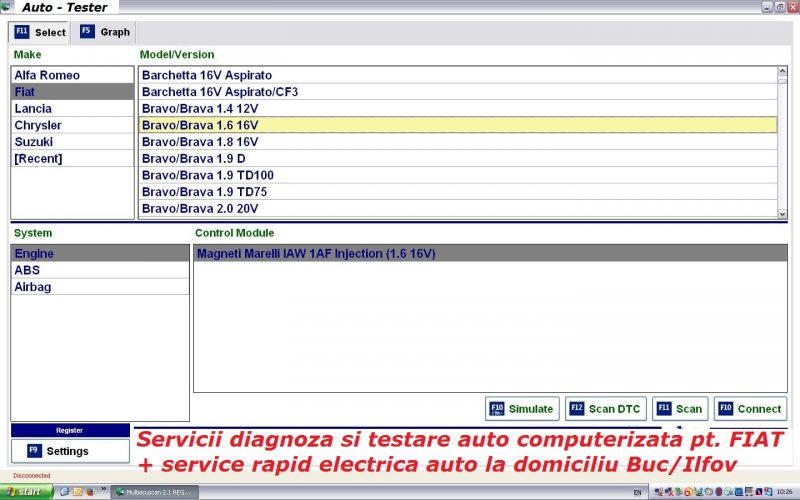This screenshot has width=800, height=500.
Task: Choose highlighted Bravo/Brava 1.6 16V model
Action: coord(458,125)
